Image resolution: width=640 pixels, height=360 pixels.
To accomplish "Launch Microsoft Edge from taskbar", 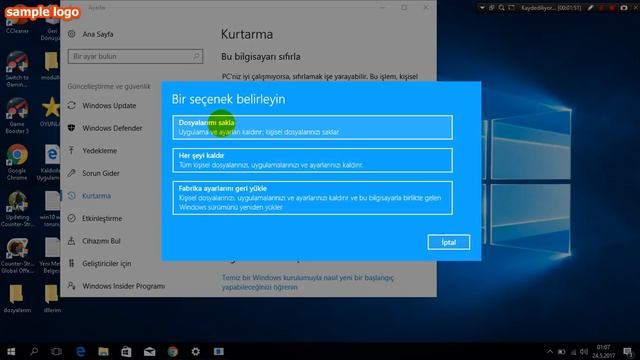I will (80, 351).
